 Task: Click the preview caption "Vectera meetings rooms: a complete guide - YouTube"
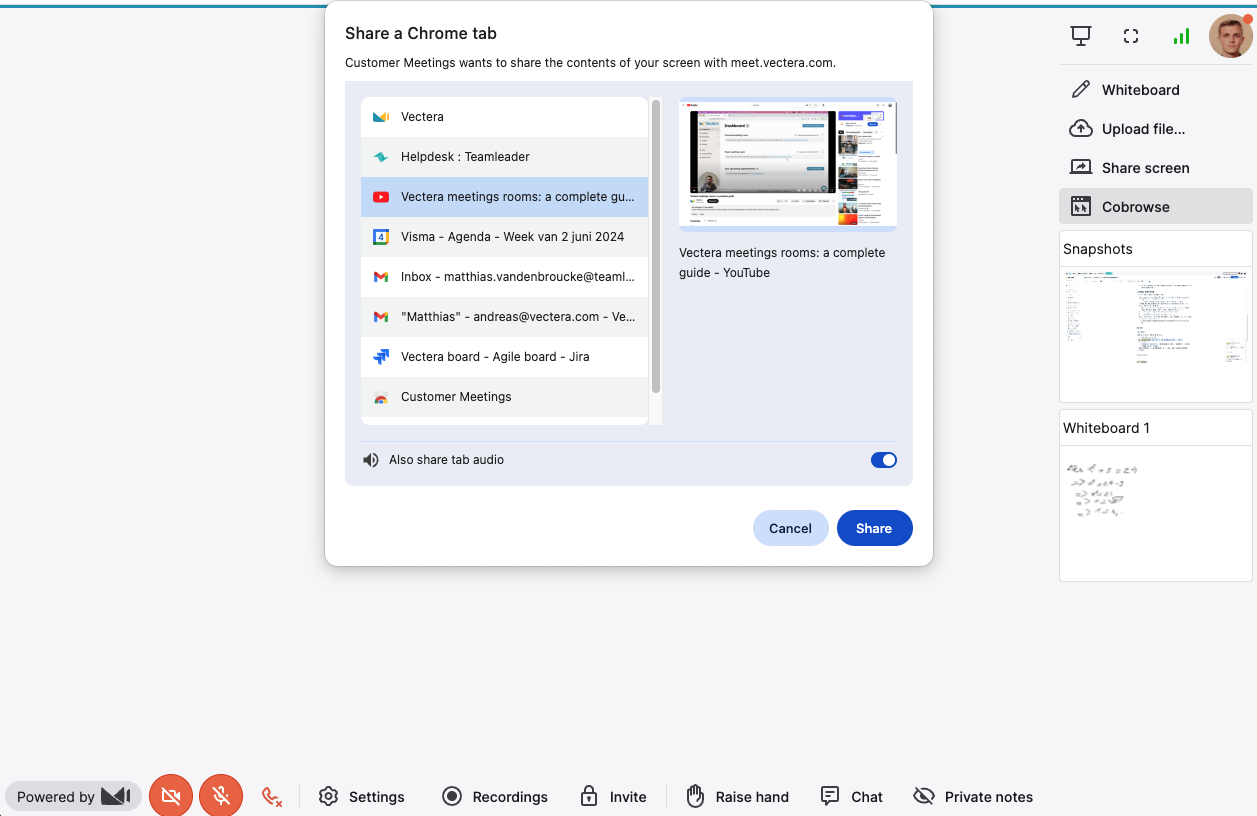782,263
